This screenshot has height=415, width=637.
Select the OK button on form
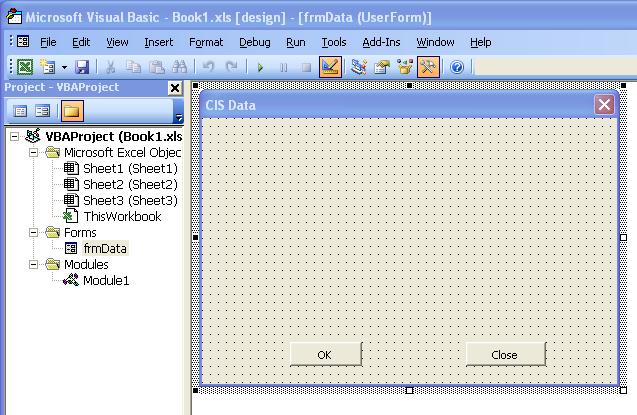pyautogui.click(x=324, y=354)
